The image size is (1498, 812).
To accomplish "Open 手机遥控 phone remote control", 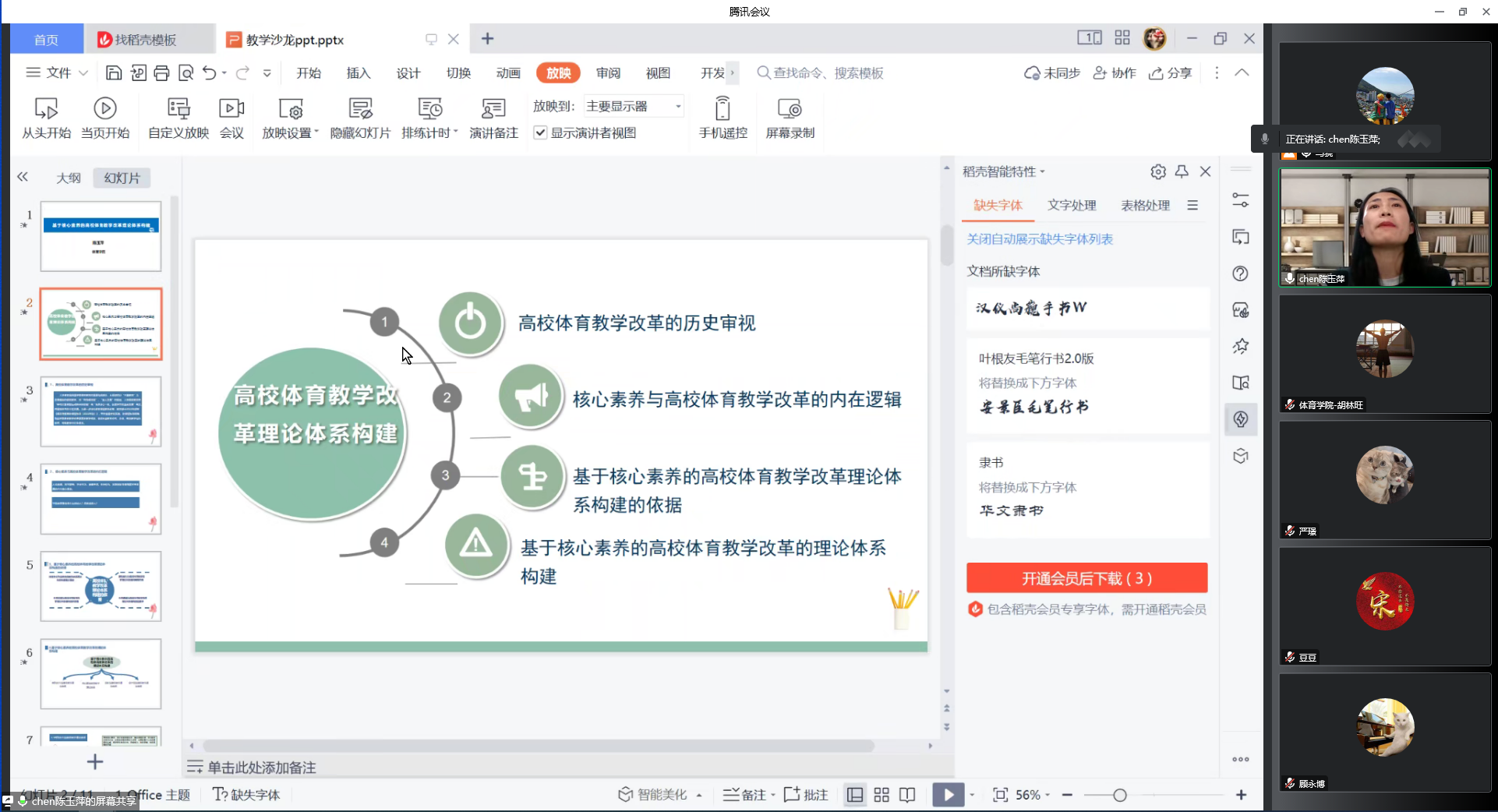I will click(723, 109).
